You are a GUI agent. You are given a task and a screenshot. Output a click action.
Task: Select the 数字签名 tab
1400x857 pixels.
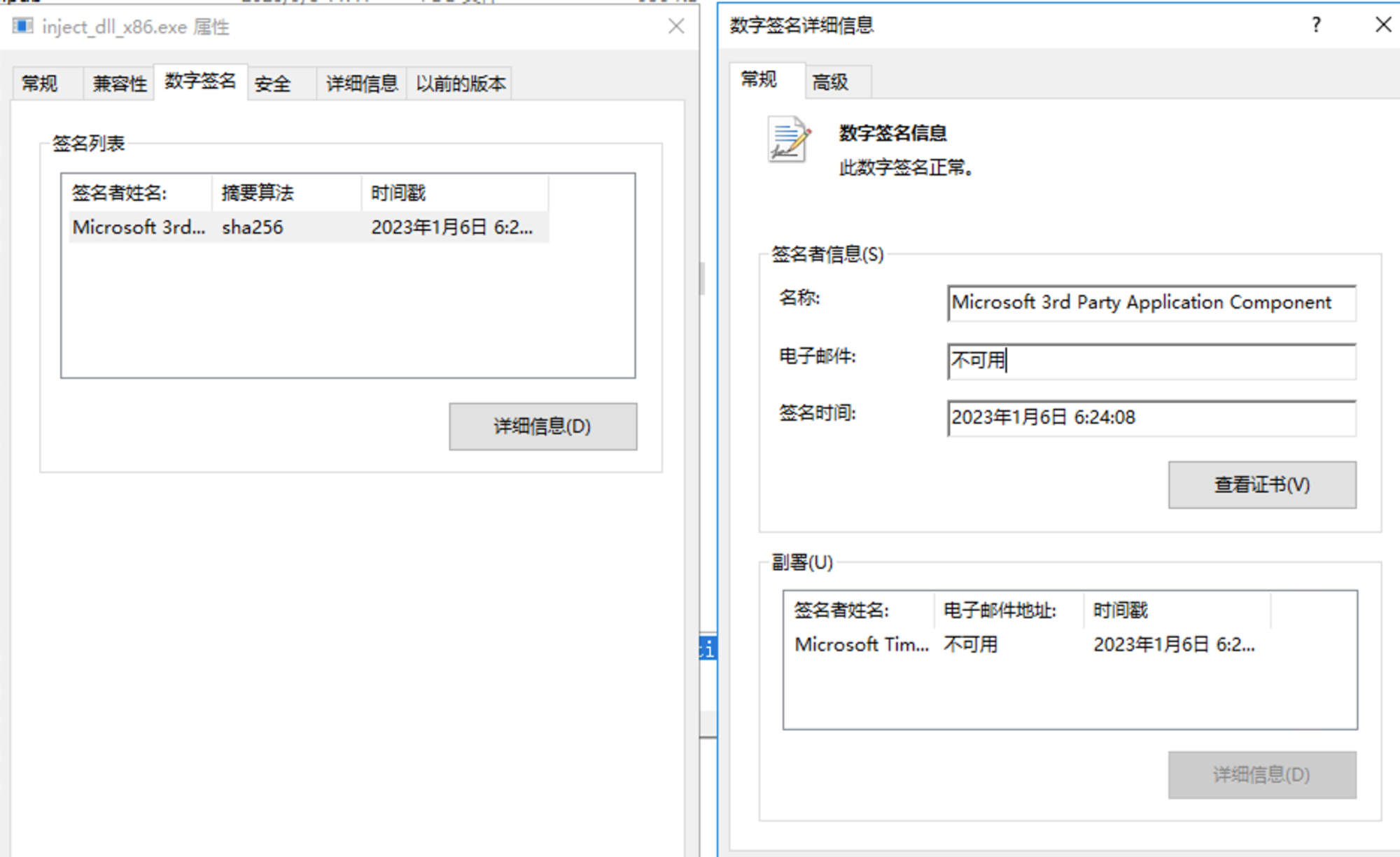coord(200,81)
